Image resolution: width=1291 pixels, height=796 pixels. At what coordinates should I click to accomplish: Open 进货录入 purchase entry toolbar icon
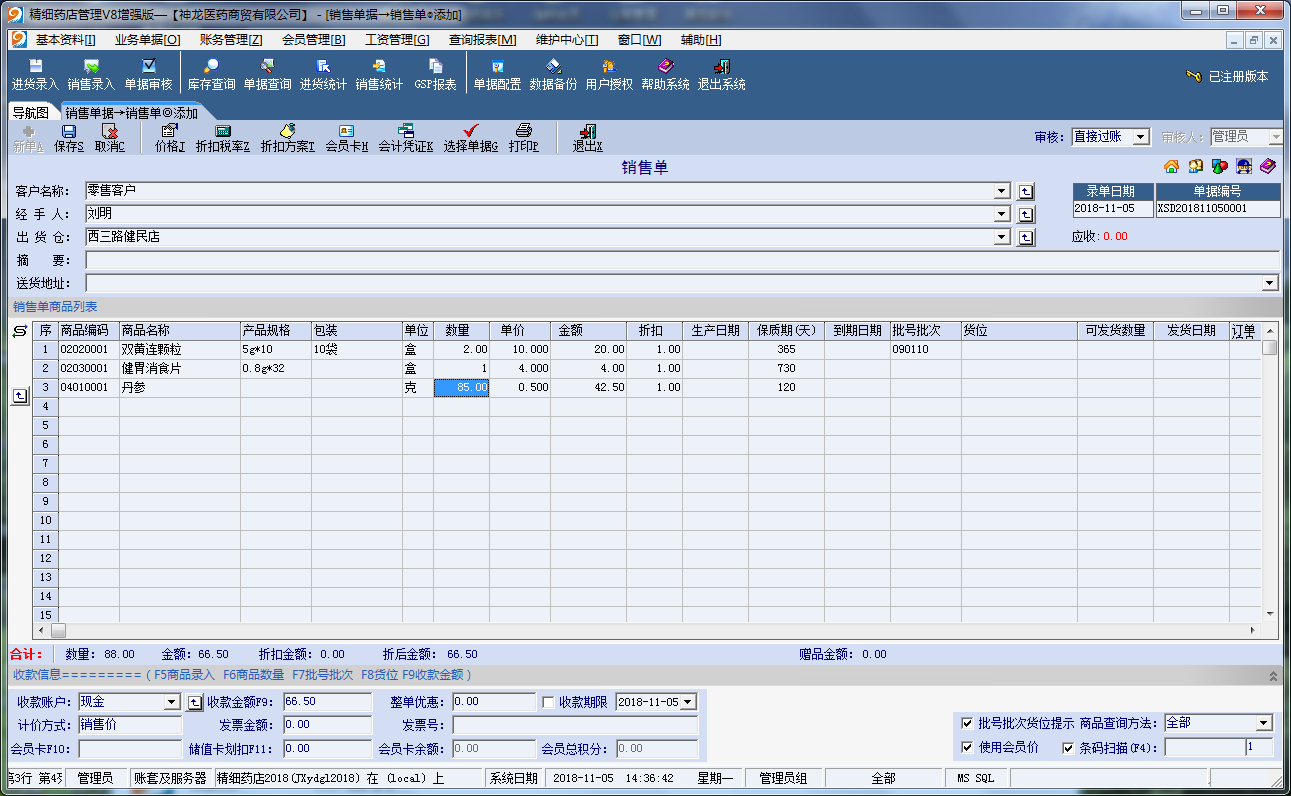[35, 75]
